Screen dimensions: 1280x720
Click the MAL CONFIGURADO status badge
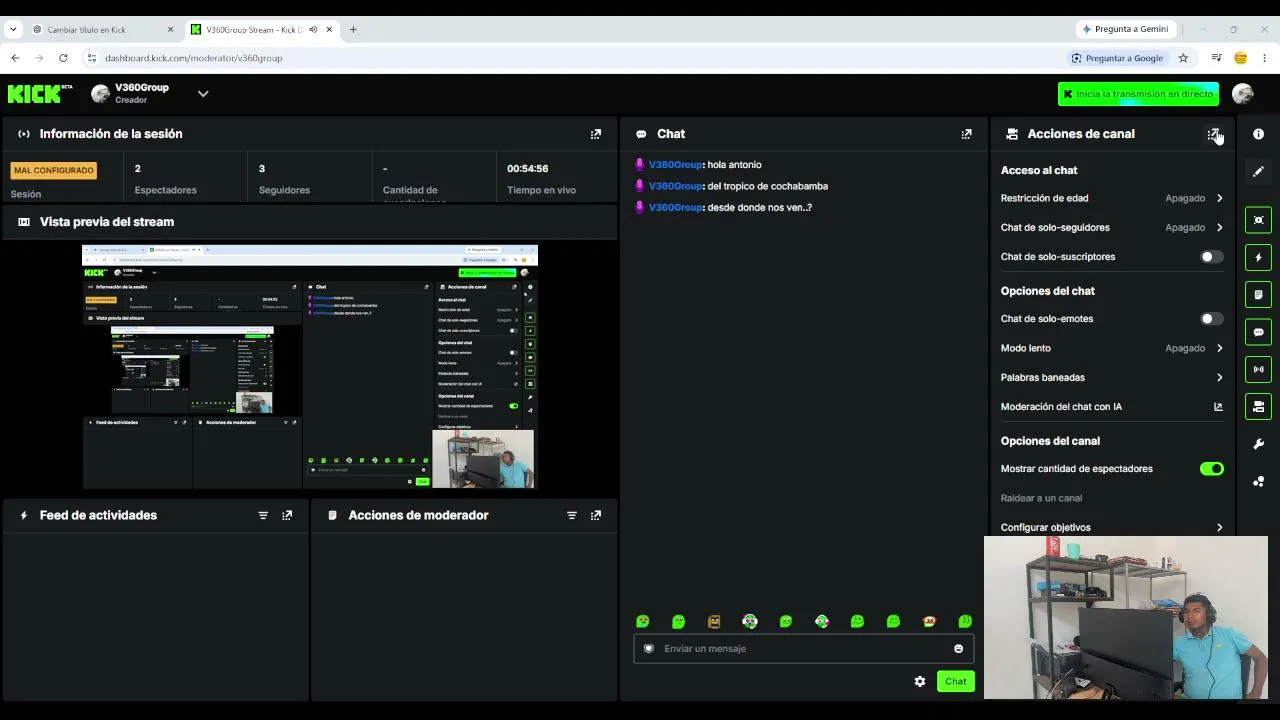pyautogui.click(x=53, y=170)
